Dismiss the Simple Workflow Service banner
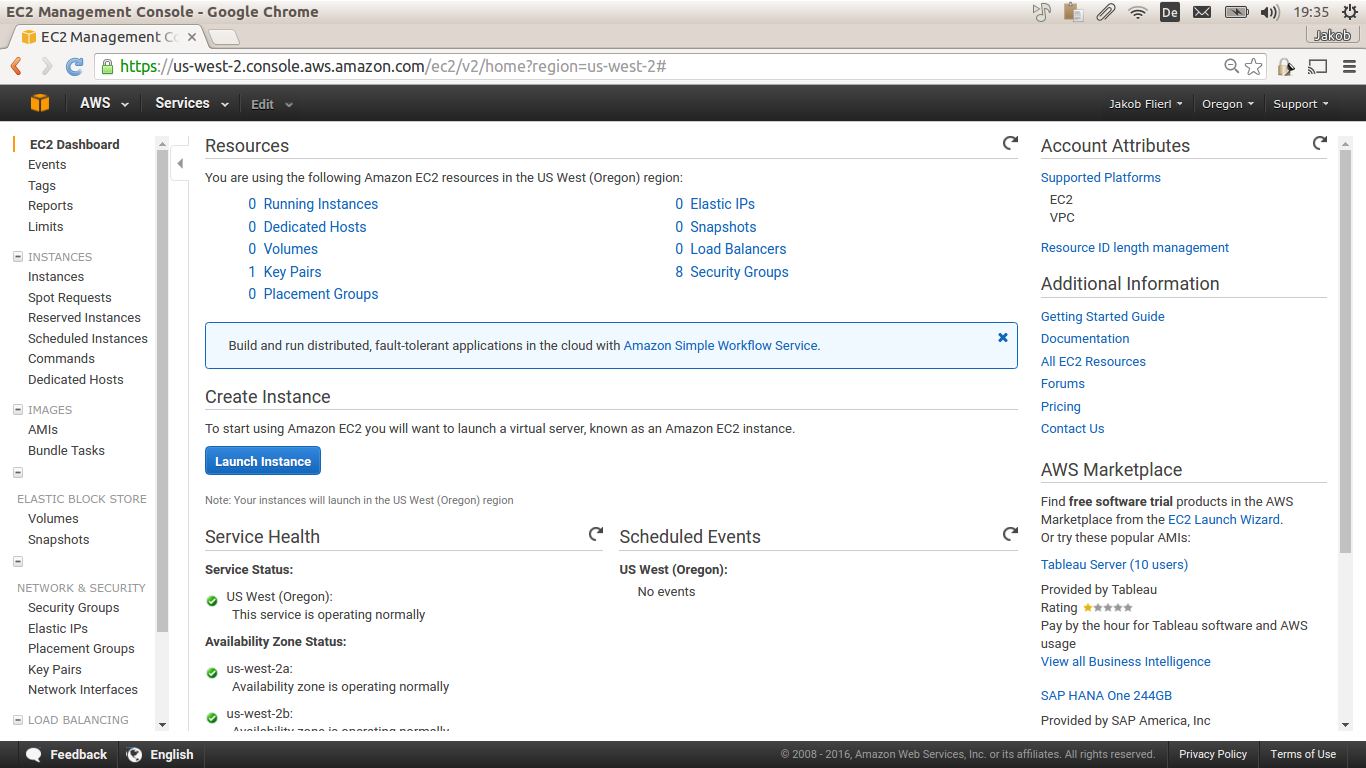 pyautogui.click(x=1003, y=338)
